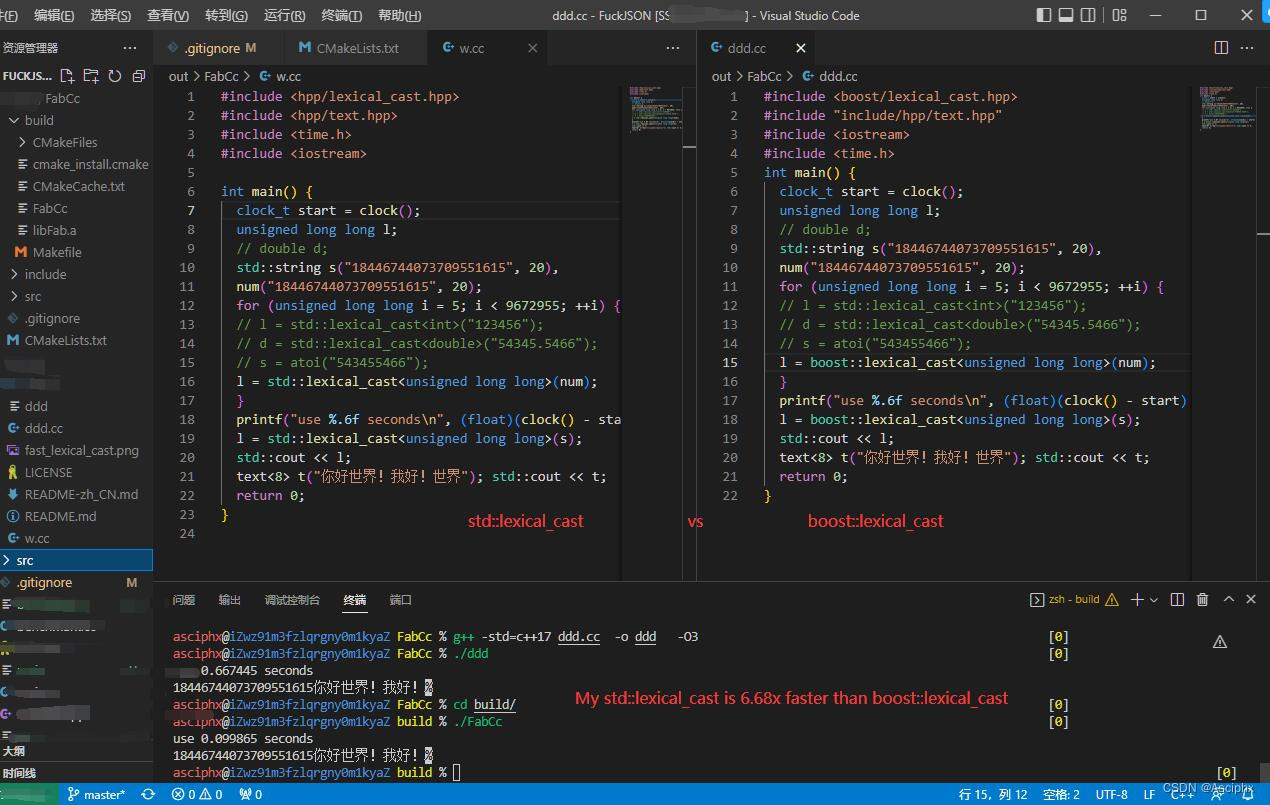The width and height of the screenshot is (1270, 805).
Task: Switch to 调试控制台 debug console tab
Action: (292, 600)
